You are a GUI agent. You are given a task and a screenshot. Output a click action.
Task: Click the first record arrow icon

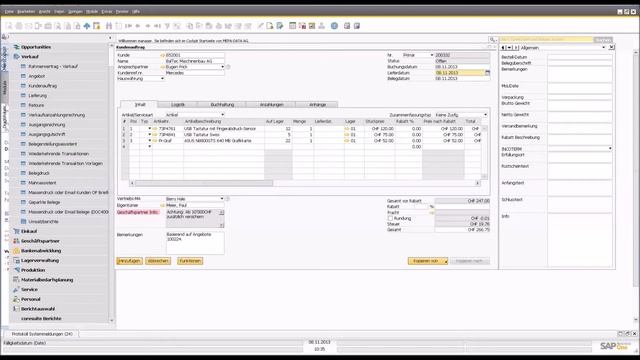(129, 26)
